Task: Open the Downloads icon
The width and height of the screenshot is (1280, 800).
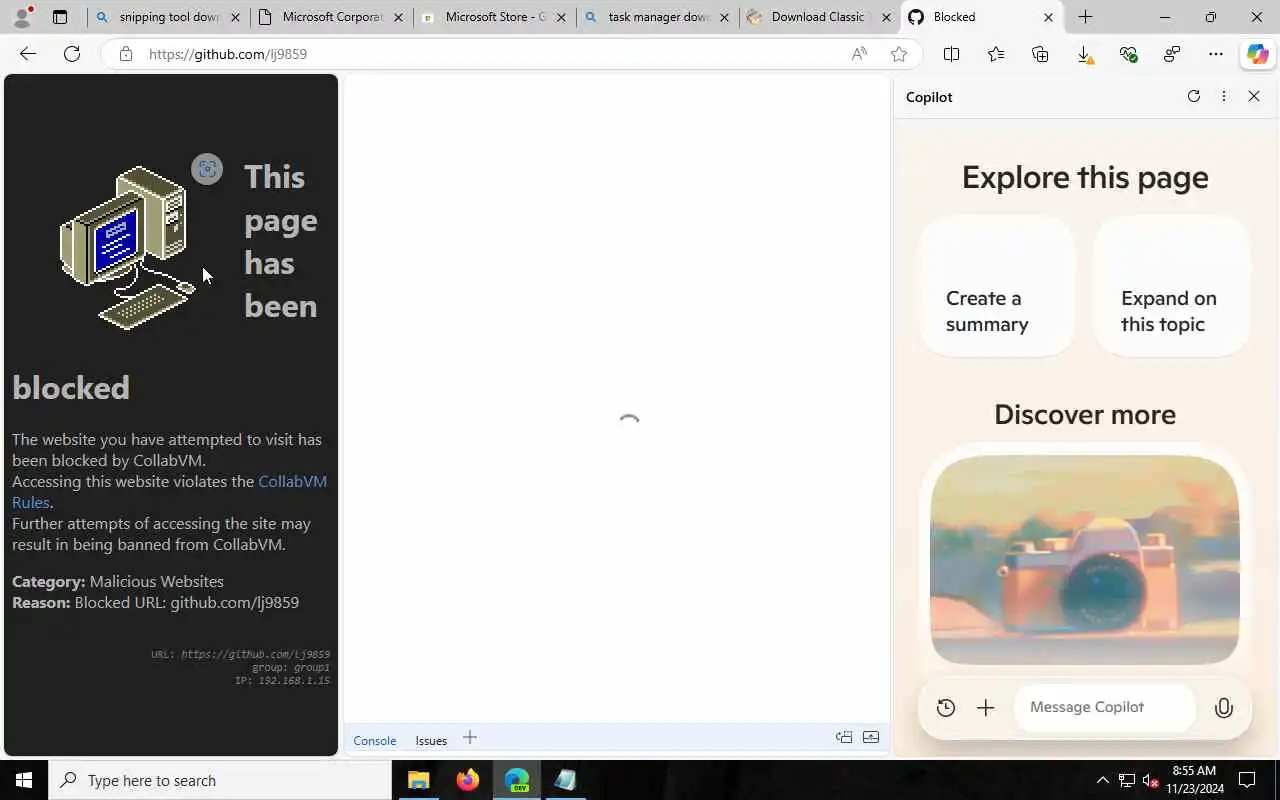Action: [1084, 54]
